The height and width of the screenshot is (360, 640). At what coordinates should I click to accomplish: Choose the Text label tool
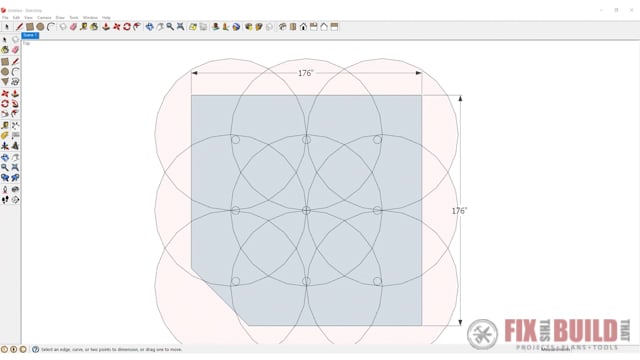pyautogui.click(x=15, y=136)
